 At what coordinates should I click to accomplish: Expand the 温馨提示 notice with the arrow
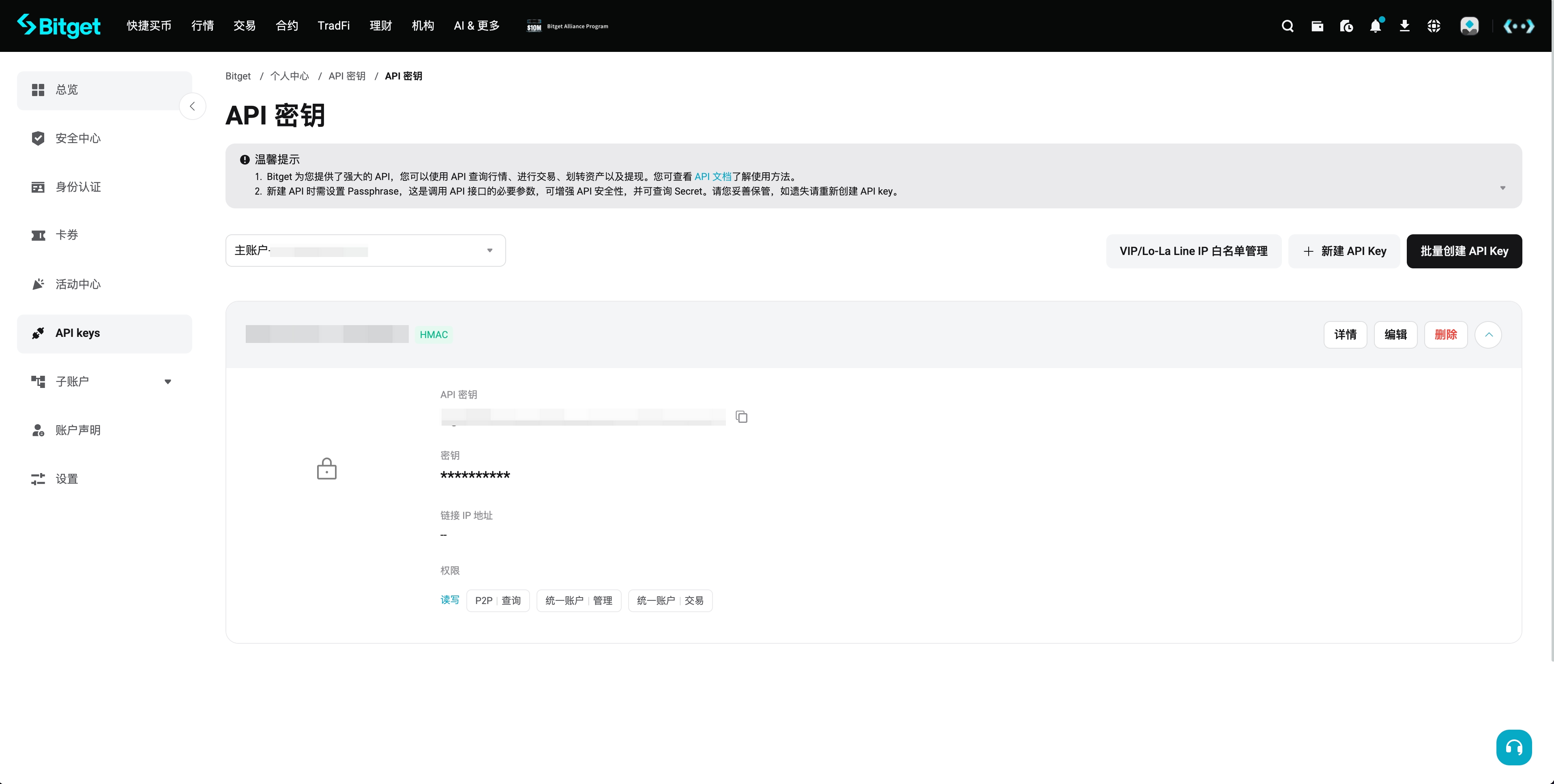[1503, 188]
